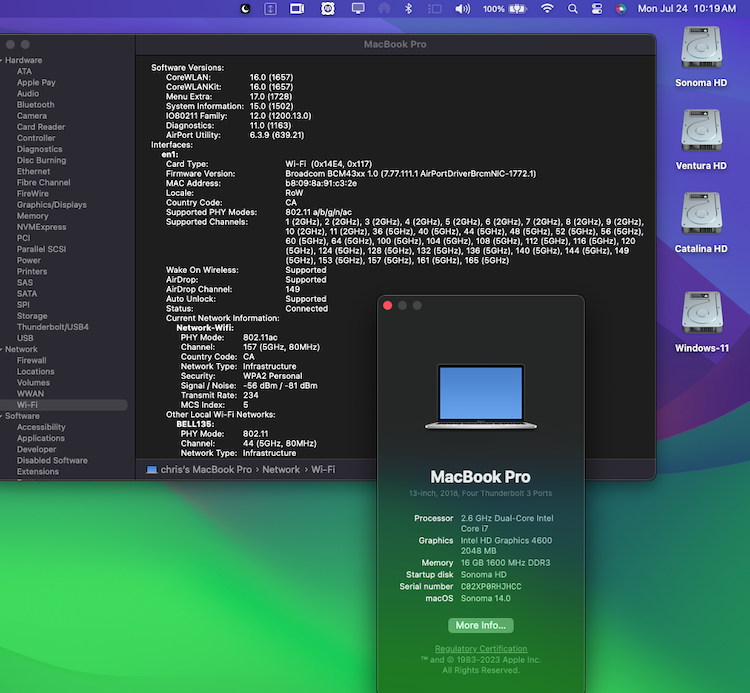Select Diagnostics in the sidebar
750x693 pixels.
tap(40, 149)
